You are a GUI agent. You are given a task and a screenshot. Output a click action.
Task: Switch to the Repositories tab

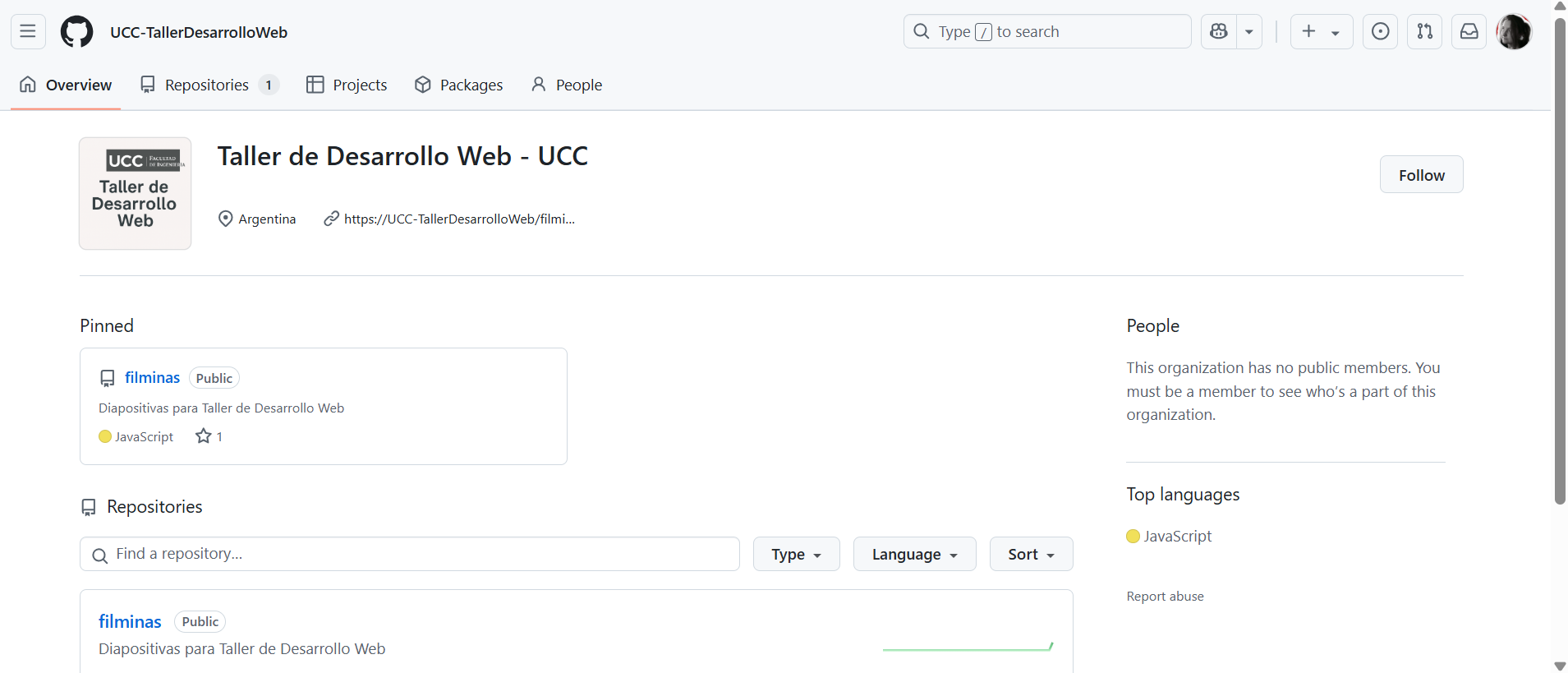tap(209, 85)
